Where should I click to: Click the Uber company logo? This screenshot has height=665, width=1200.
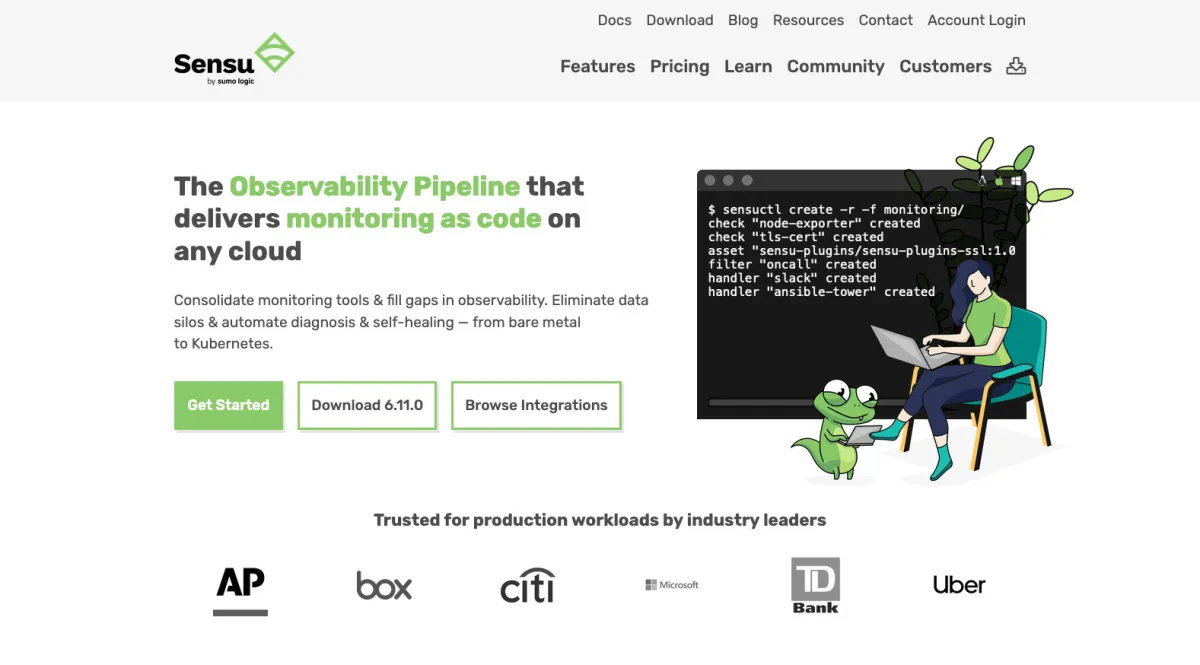(x=959, y=585)
